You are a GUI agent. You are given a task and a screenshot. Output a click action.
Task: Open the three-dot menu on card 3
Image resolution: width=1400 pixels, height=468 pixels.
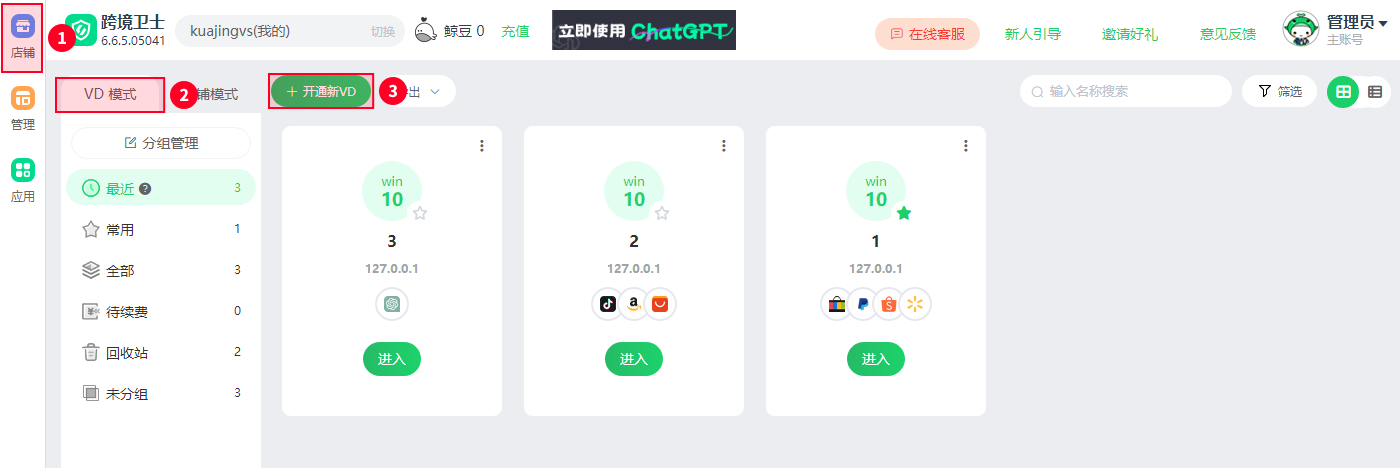pyautogui.click(x=482, y=146)
